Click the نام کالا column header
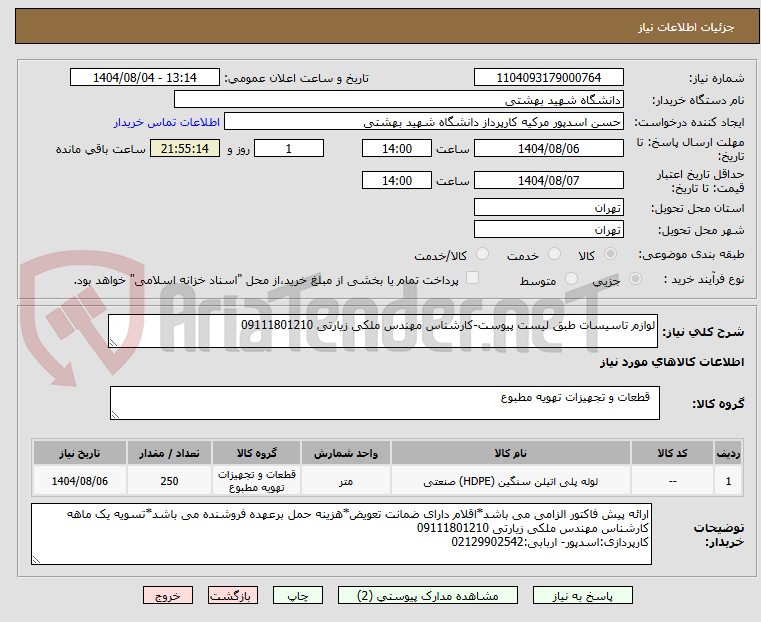 tap(511, 453)
